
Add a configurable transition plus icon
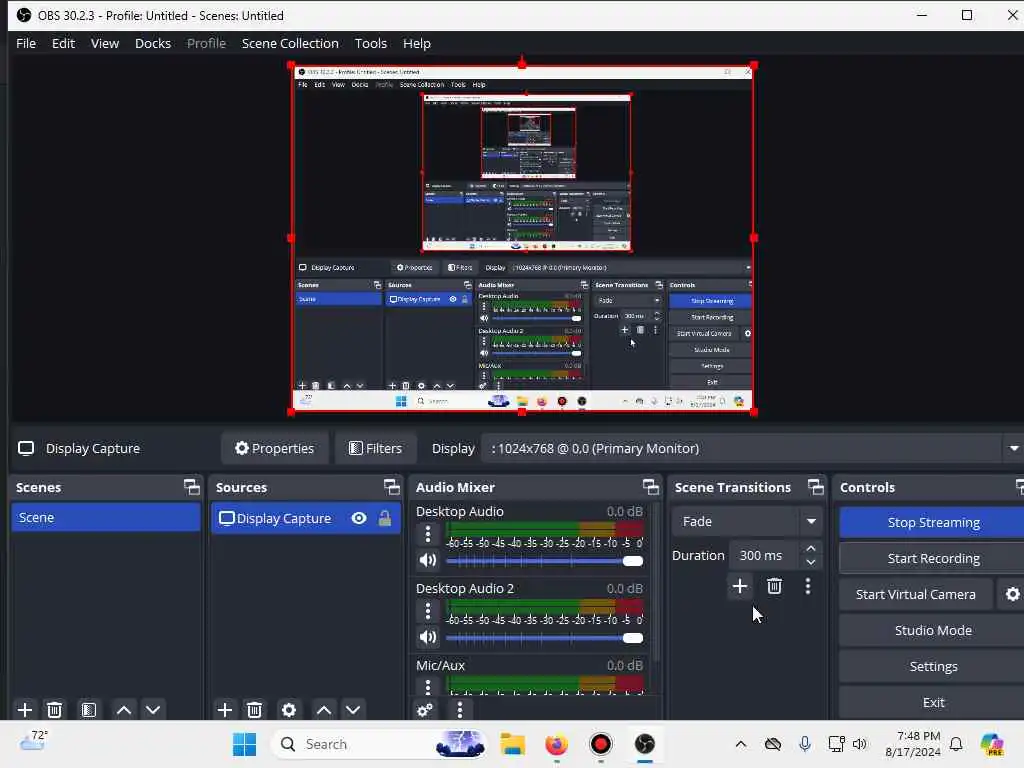740,586
